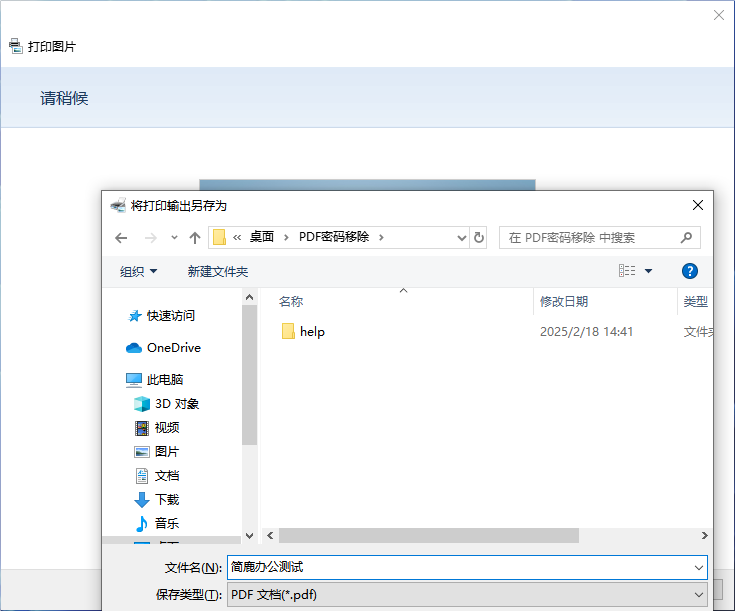Open the 组织 menu
Viewport: 735px width, 611px height.
pyautogui.click(x=138, y=272)
